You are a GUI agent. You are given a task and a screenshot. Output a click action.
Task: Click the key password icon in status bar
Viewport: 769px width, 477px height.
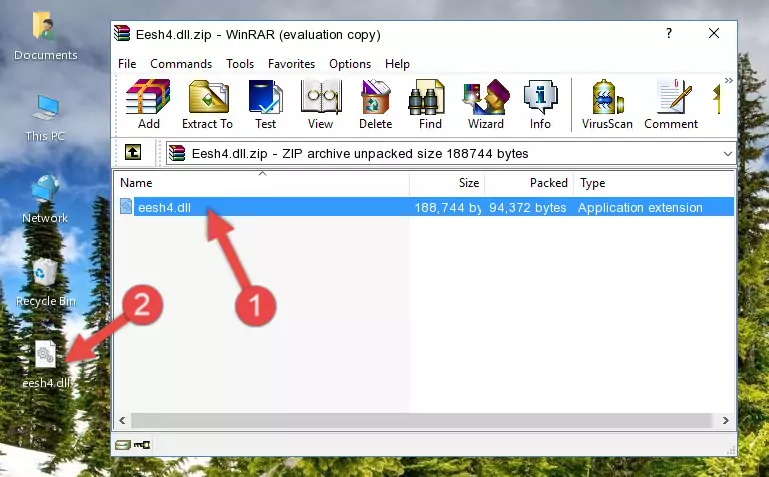(x=142, y=445)
